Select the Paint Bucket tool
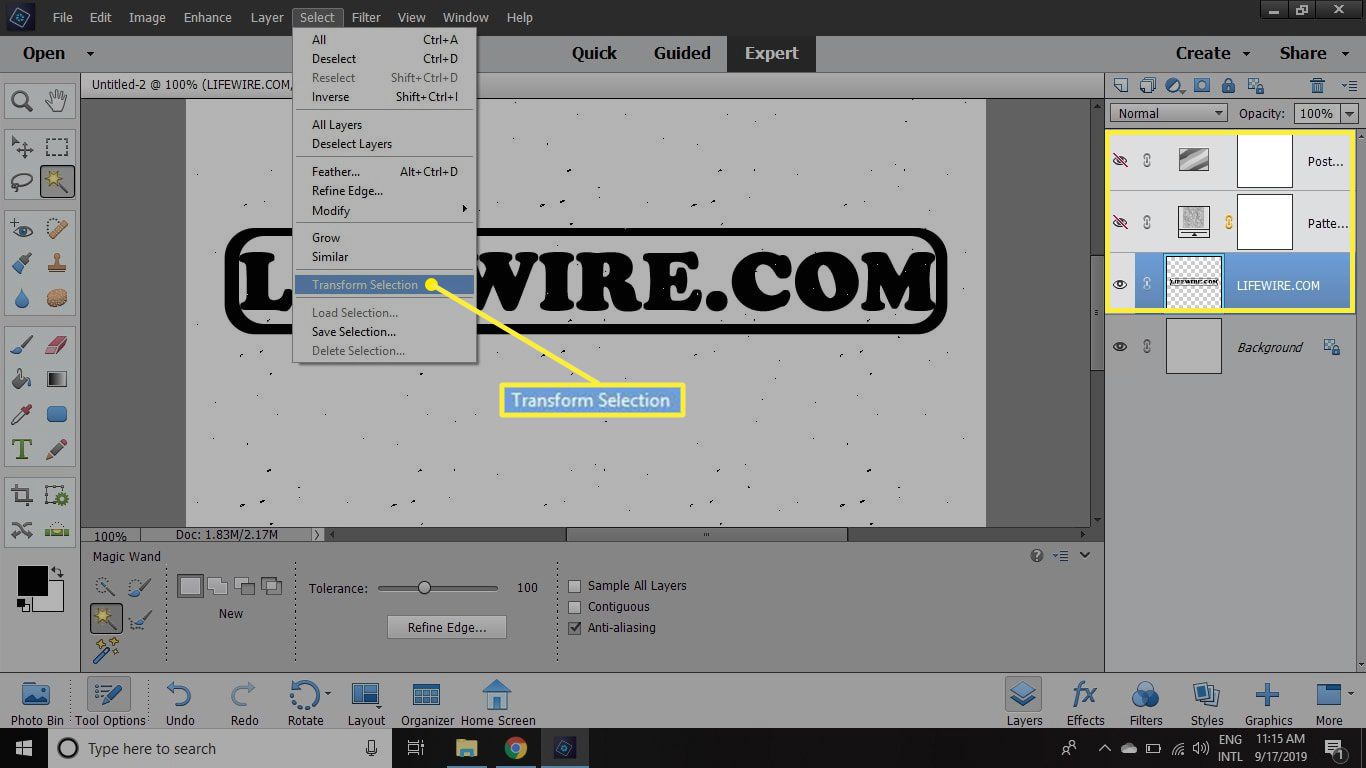The image size is (1366, 768). coord(22,380)
